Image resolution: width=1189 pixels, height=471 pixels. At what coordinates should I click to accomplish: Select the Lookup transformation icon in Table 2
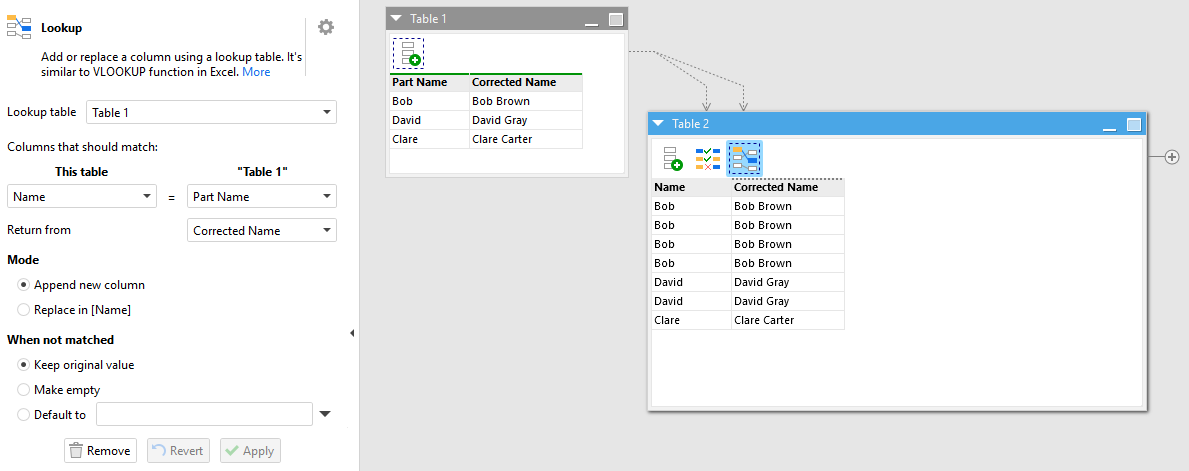745,159
